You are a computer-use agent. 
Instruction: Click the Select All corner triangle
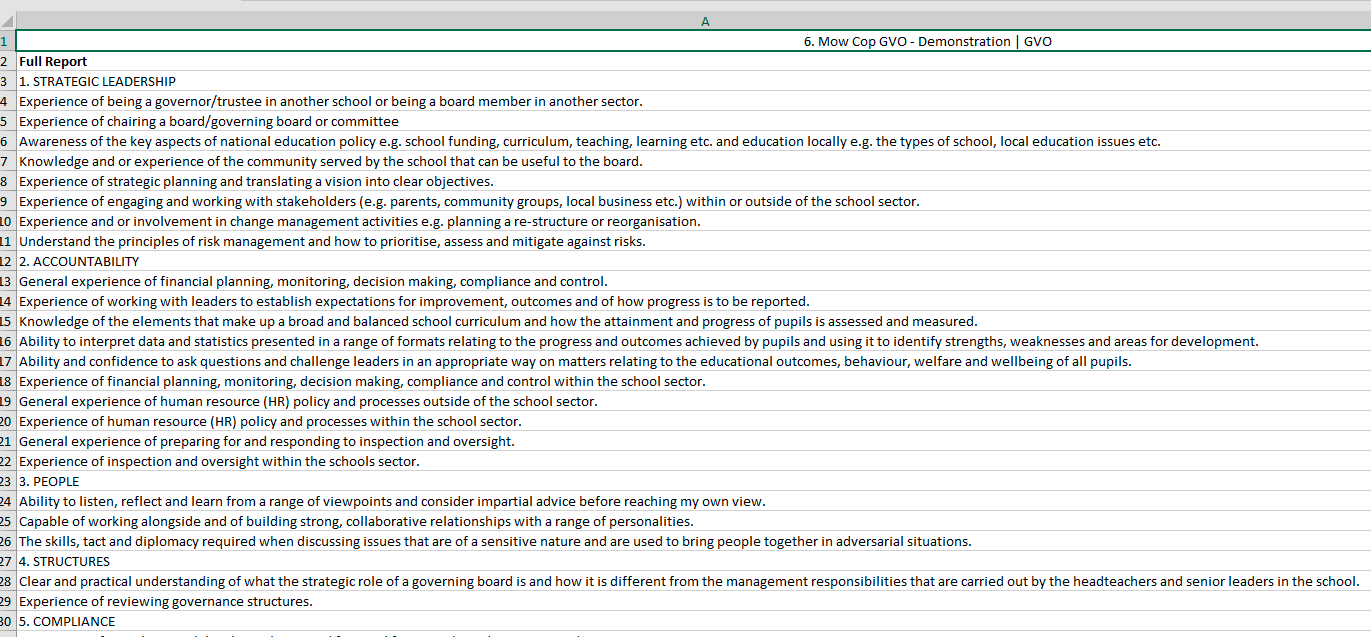[6, 21]
